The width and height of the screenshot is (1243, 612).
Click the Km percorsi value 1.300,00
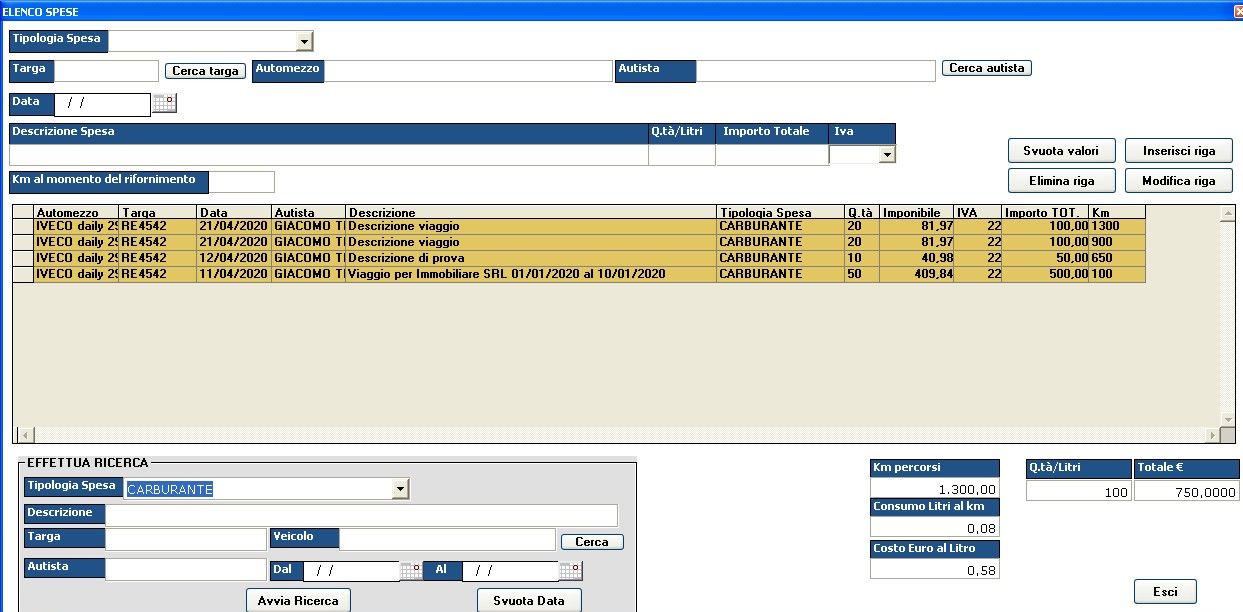935,489
